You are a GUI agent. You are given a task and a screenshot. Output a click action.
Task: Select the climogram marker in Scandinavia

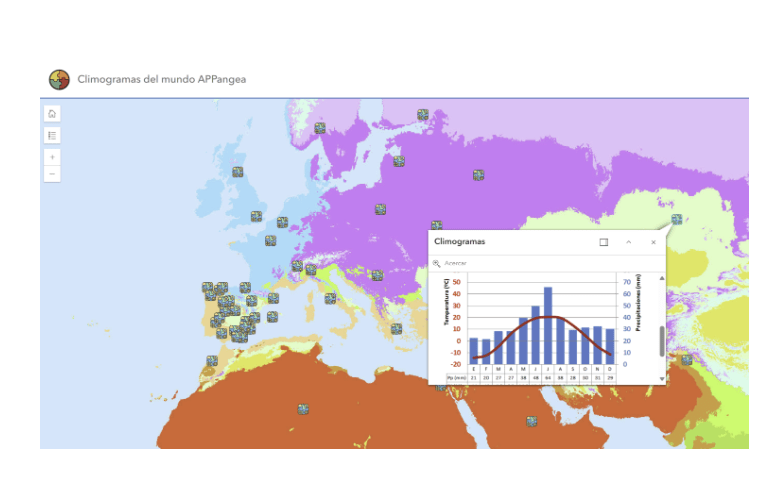[x=320, y=128]
